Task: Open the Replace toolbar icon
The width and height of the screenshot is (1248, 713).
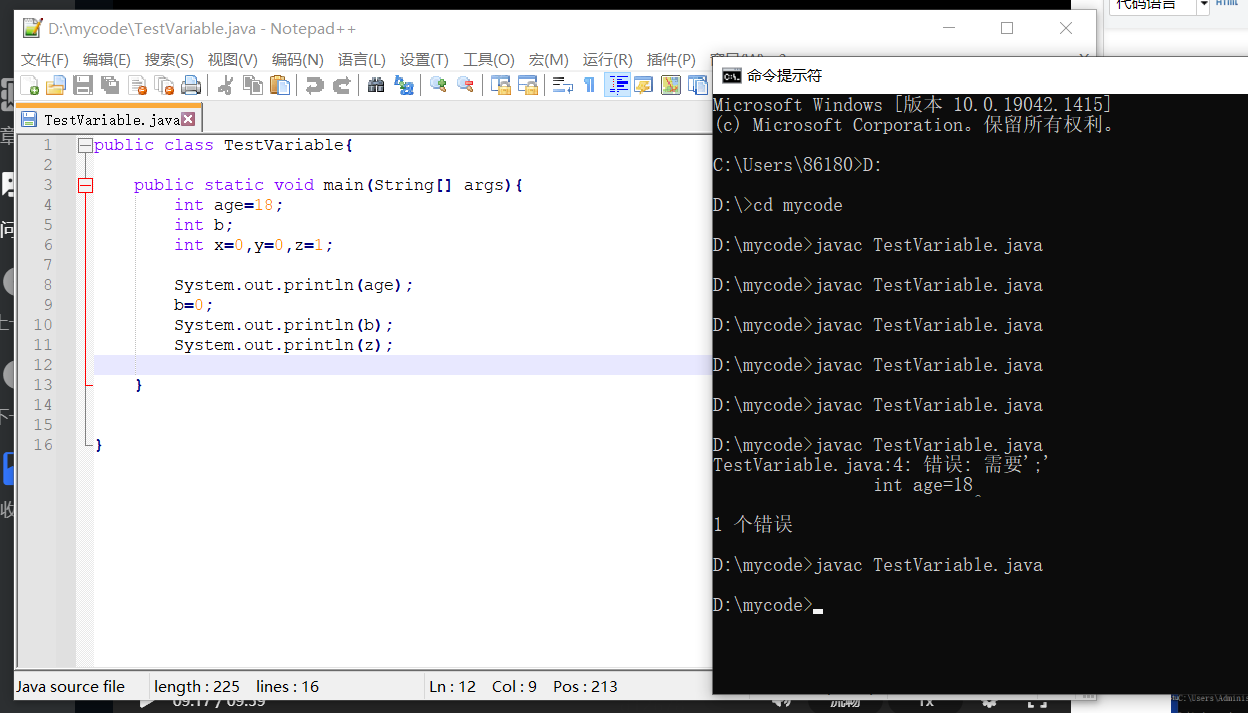Action: pyautogui.click(x=403, y=85)
